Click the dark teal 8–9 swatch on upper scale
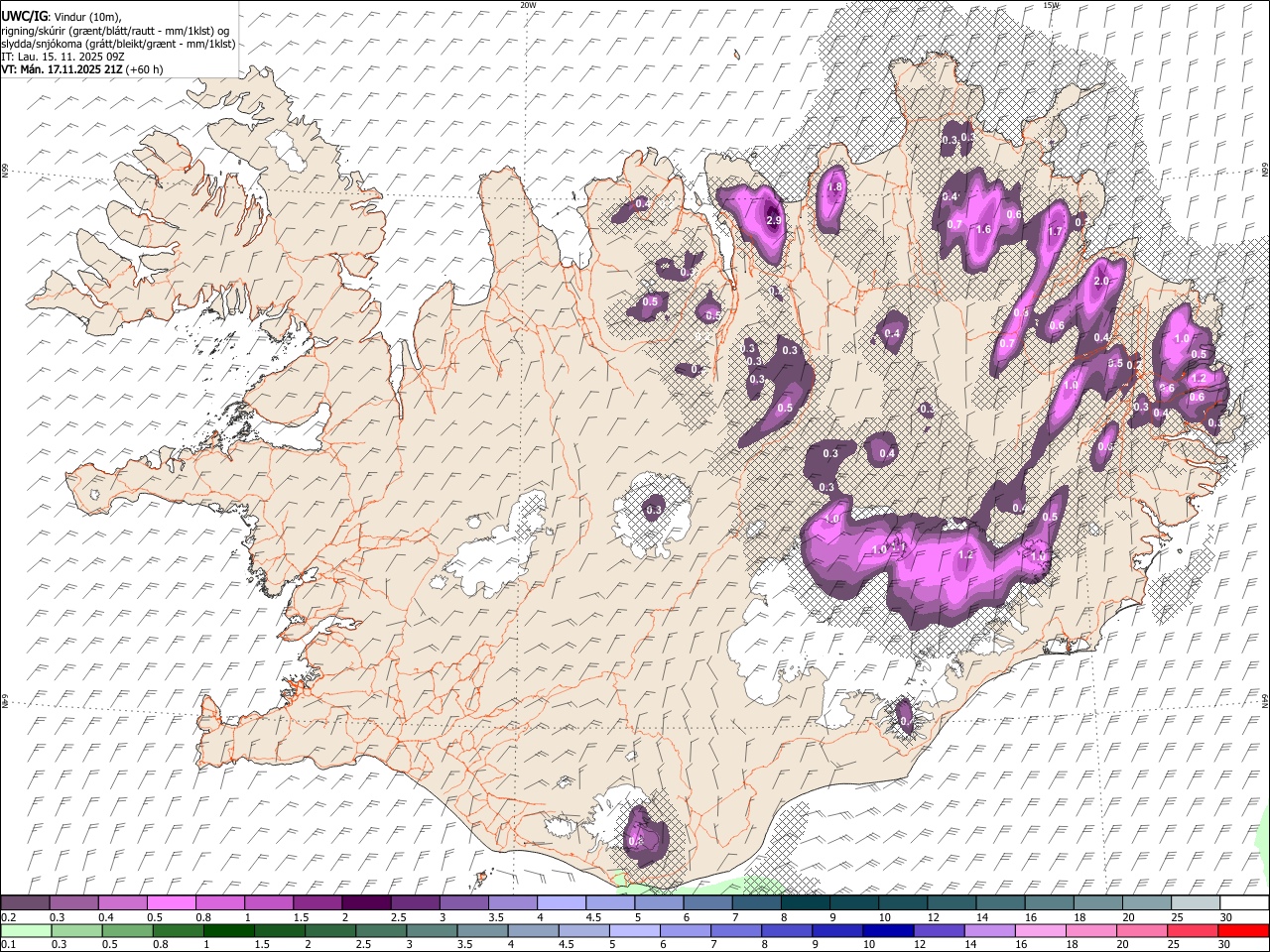 point(806,903)
